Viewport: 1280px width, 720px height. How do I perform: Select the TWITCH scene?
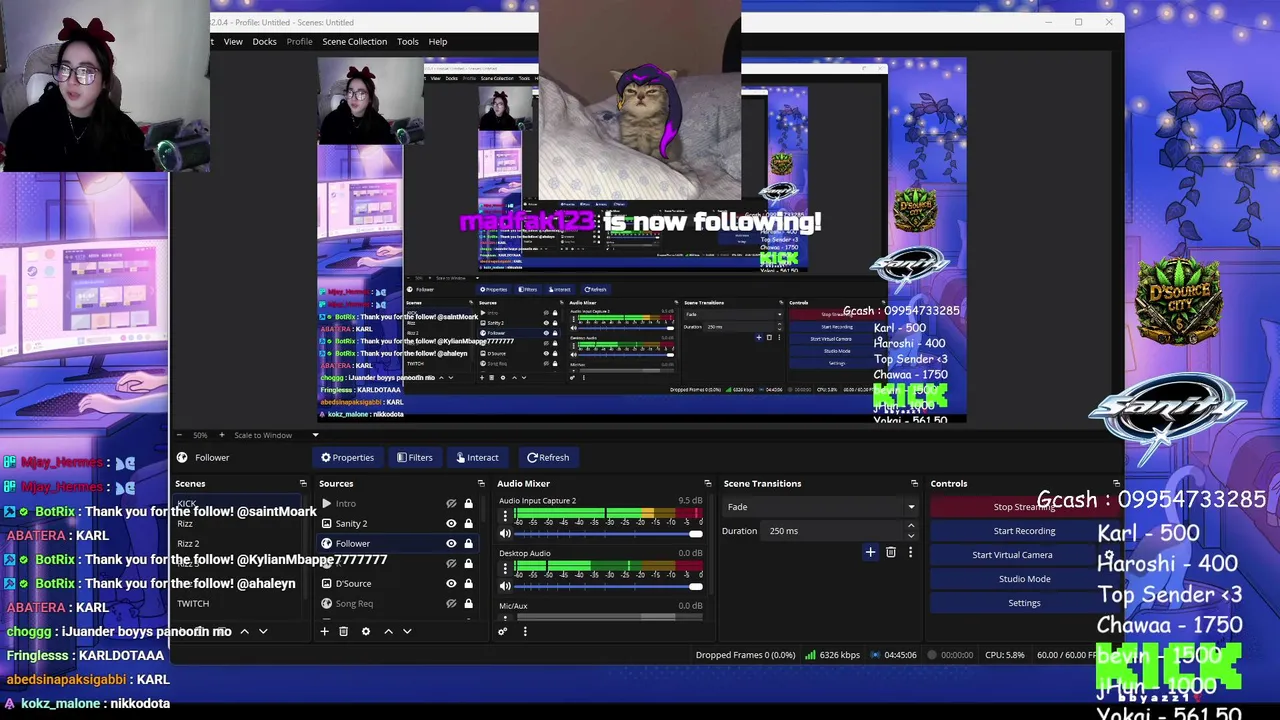coord(236,604)
